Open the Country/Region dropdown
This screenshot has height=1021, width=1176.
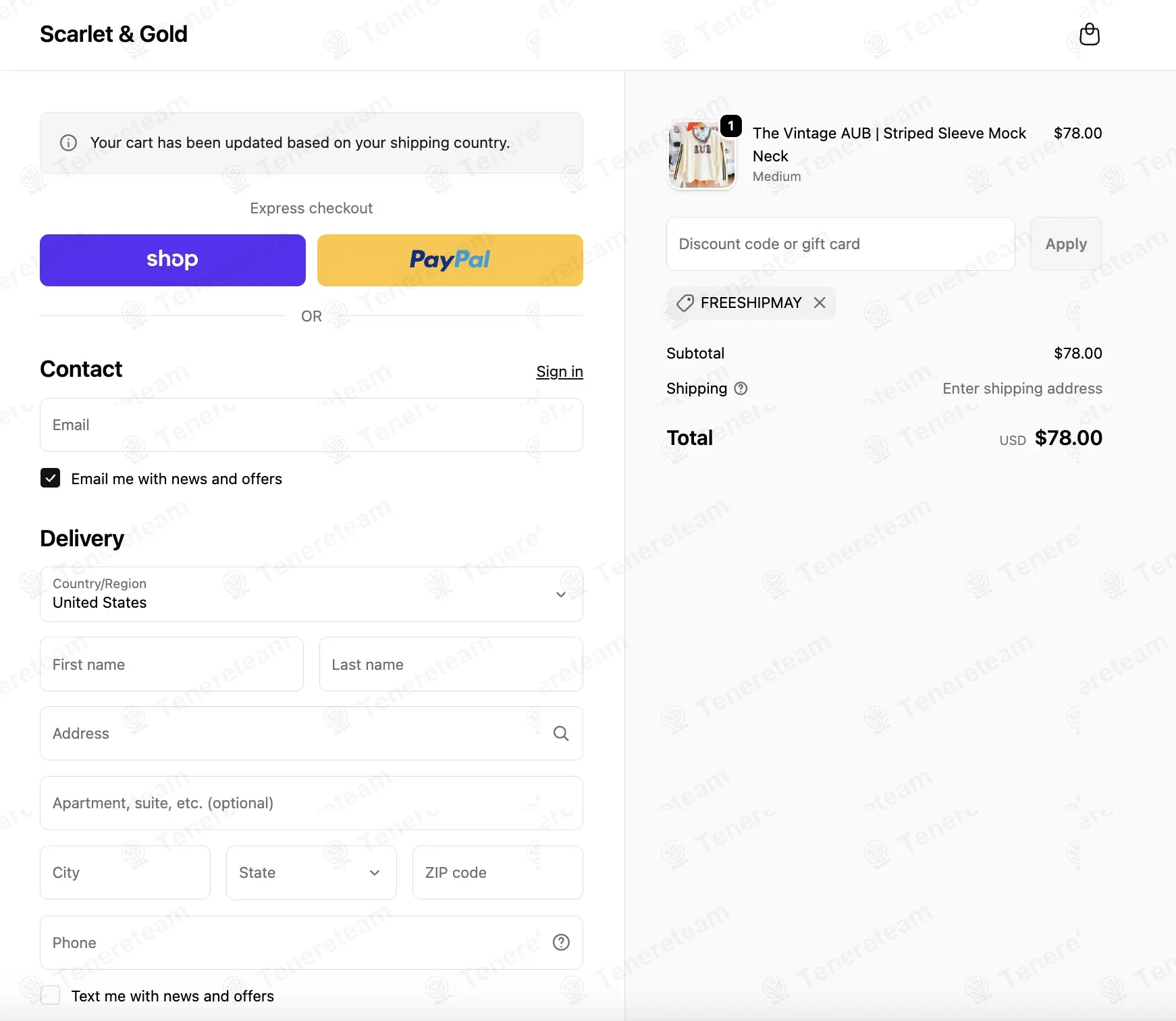[x=311, y=594]
